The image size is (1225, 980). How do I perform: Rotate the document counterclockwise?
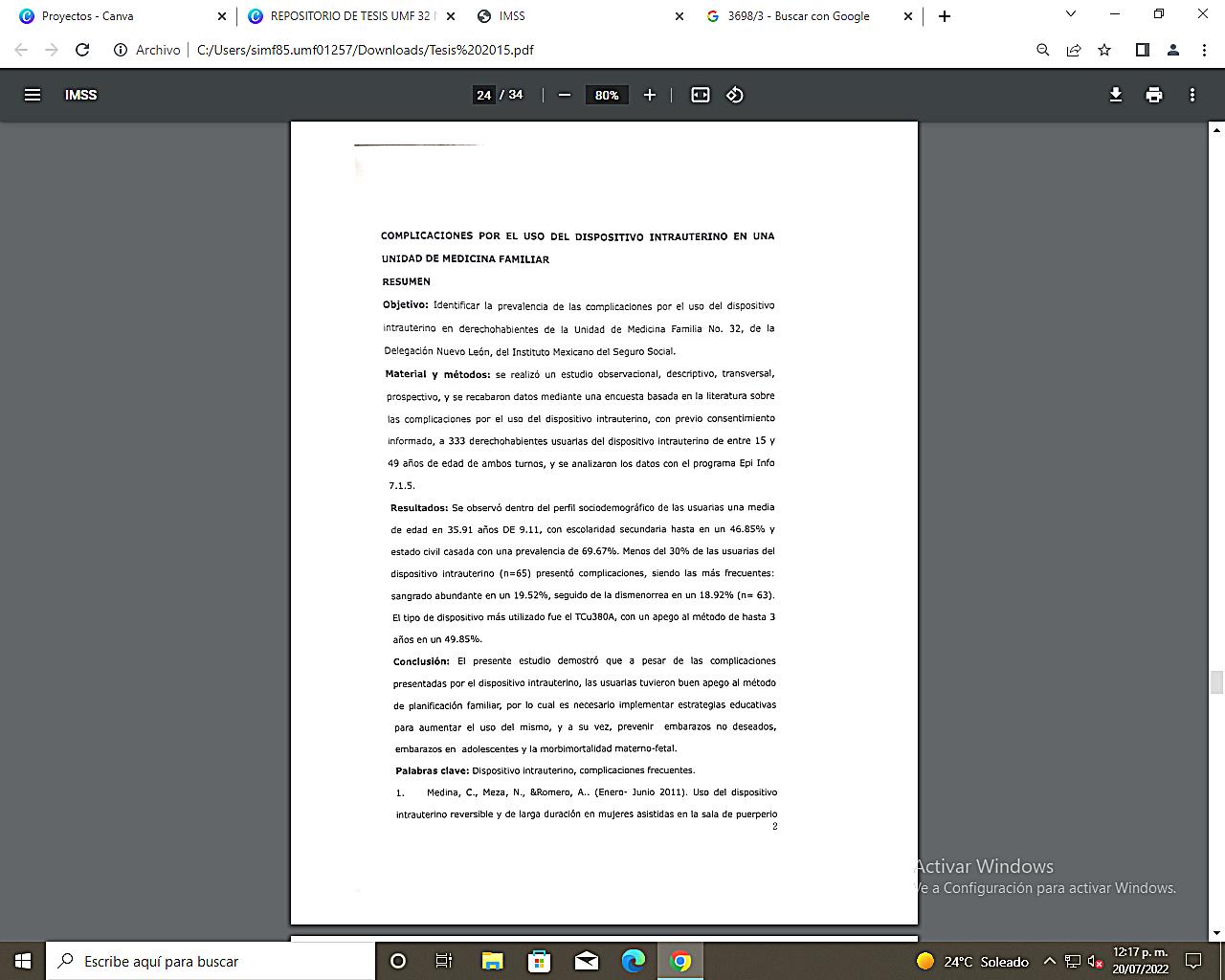pyautogui.click(x=735, y=95)
